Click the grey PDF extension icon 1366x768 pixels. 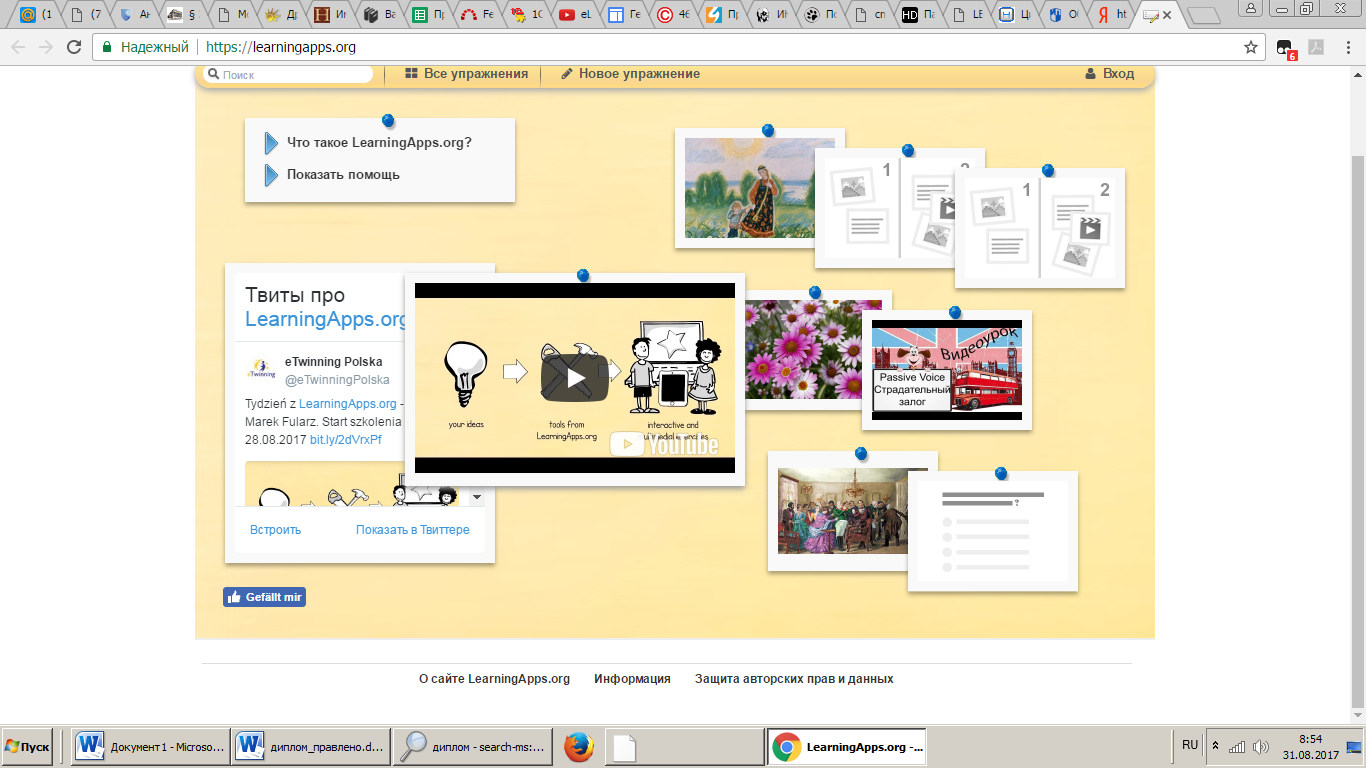pyautogui.click(x=1317, y=47)
